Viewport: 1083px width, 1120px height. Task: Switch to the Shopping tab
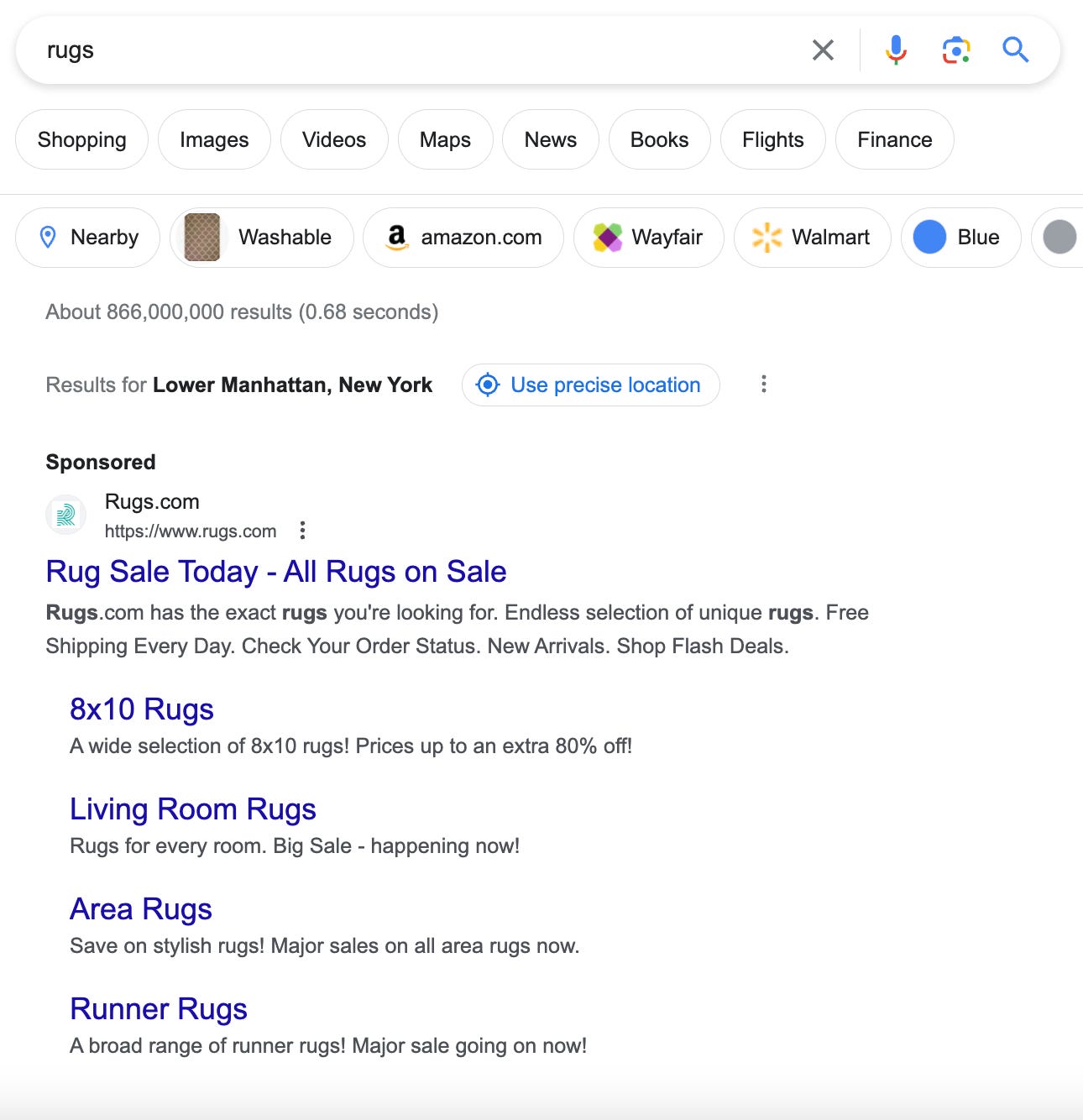coord(82,139)
